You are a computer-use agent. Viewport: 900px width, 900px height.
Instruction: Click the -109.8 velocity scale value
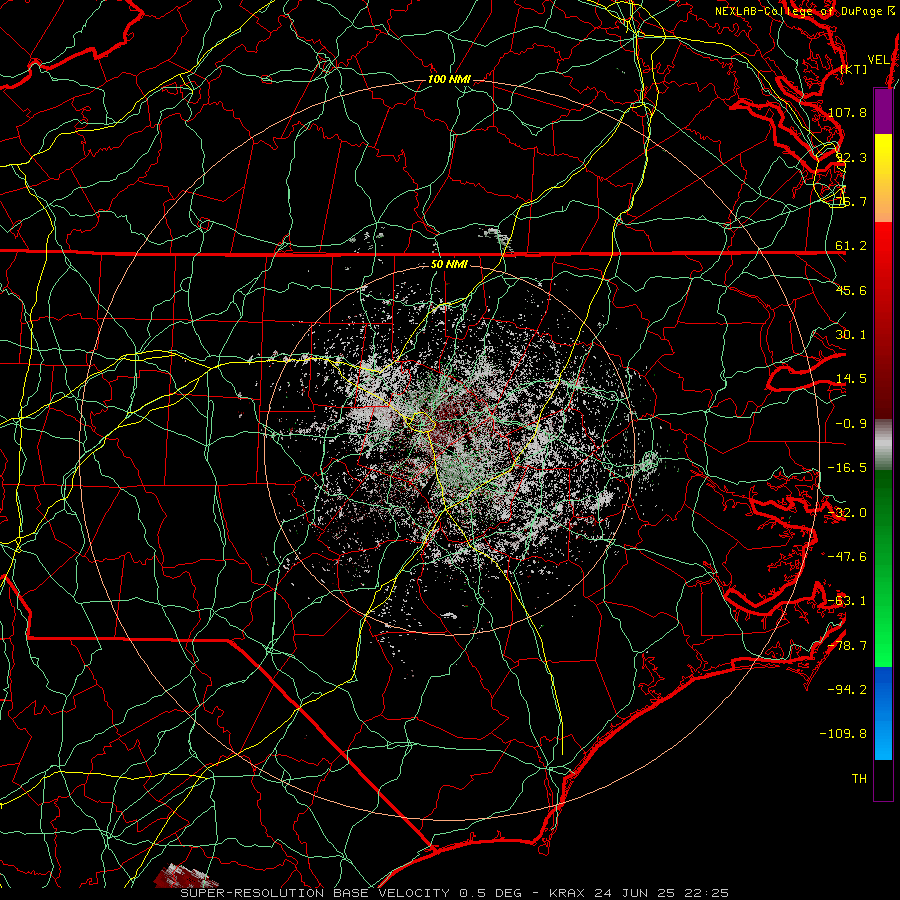tap(843, 734)
